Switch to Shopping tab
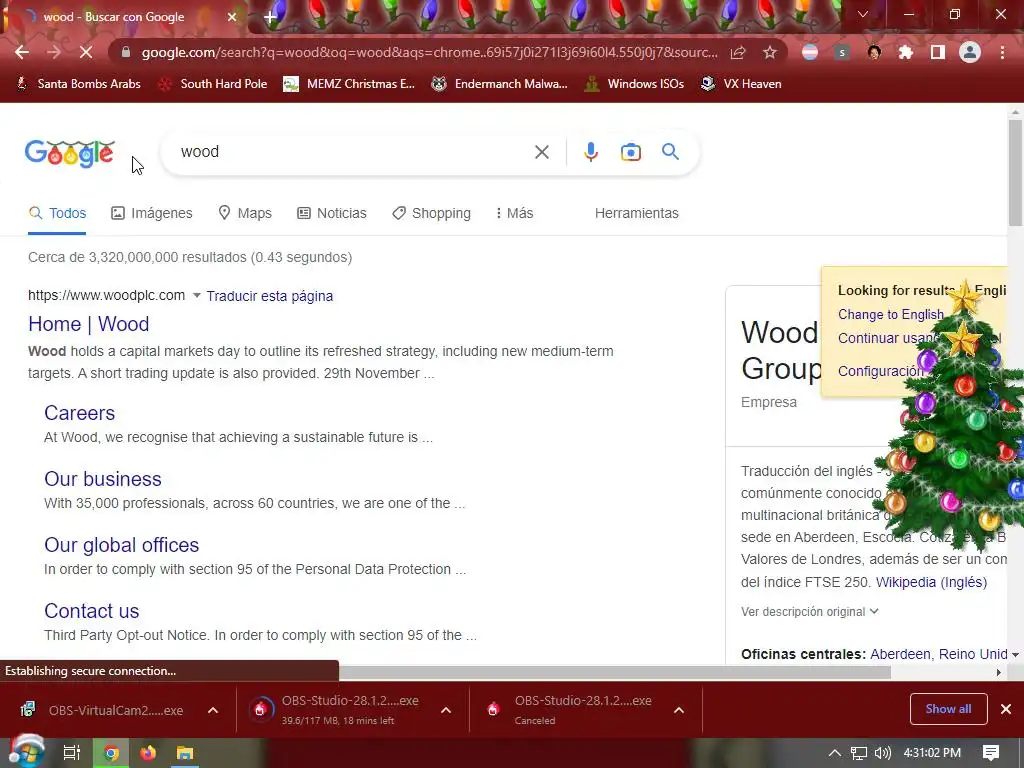The height and width of the screenshot is (768, 1024). tap(432, 214)
